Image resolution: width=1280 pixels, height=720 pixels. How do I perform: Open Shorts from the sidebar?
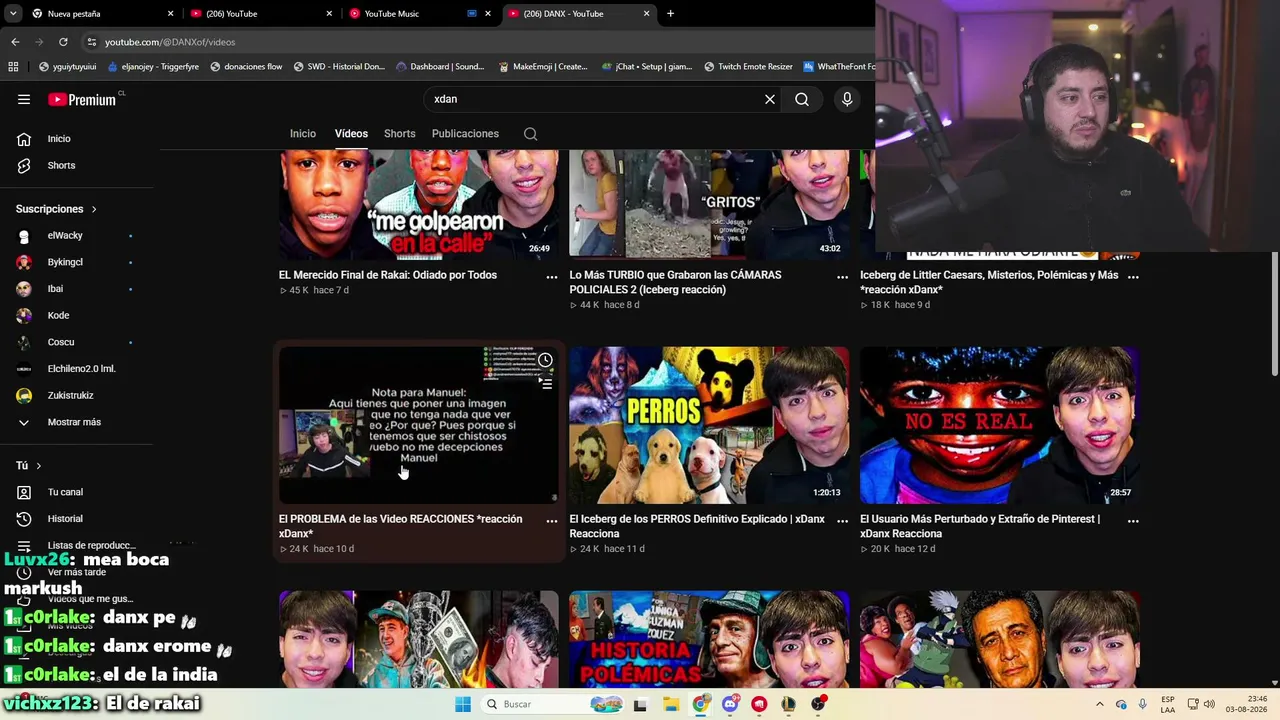point(76,165)
